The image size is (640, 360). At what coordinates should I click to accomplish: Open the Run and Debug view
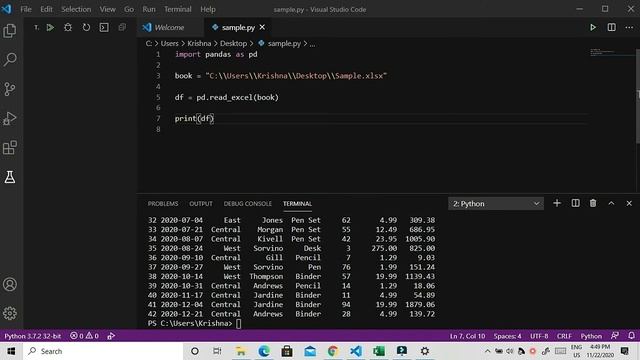tap(10, 118)
